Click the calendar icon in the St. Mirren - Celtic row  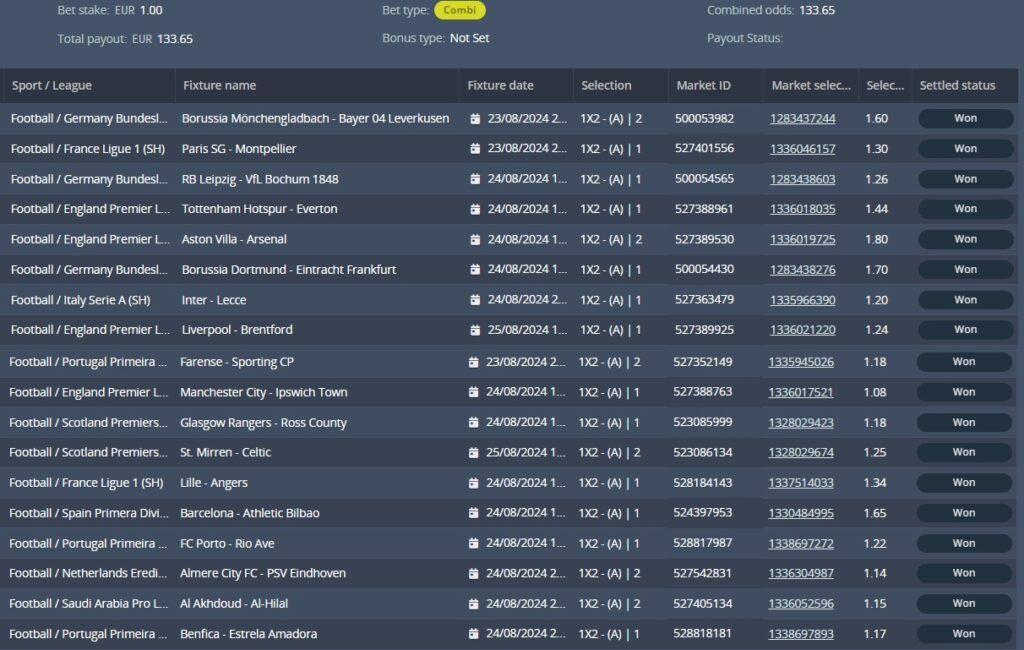473,453
